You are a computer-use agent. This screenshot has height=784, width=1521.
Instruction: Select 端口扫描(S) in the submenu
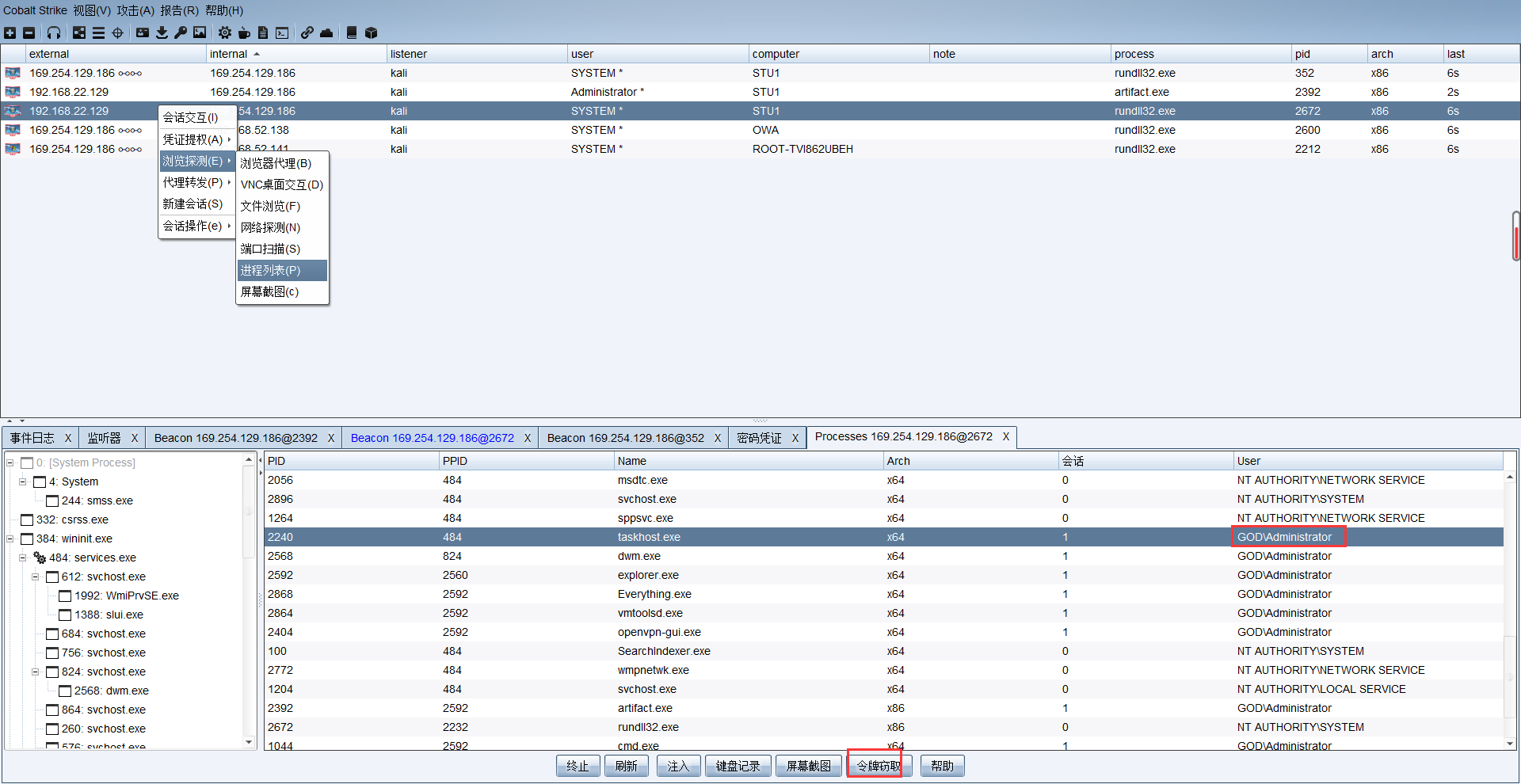tap(282, 249)
